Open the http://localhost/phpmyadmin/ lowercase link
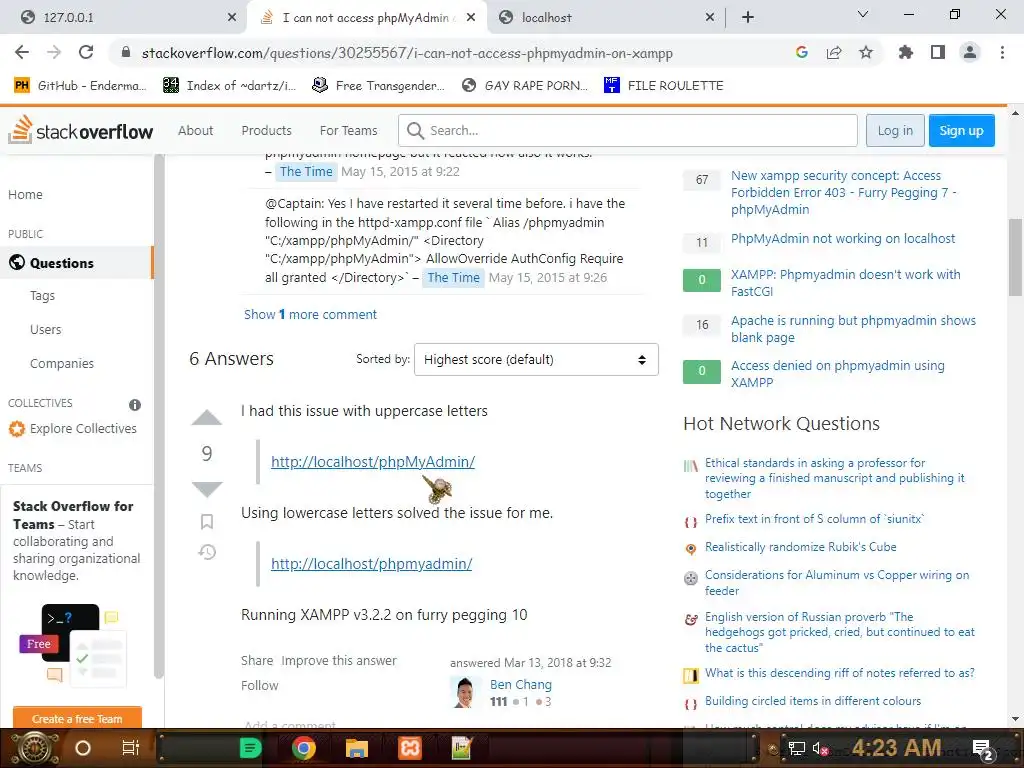 (x=371, y=563)
